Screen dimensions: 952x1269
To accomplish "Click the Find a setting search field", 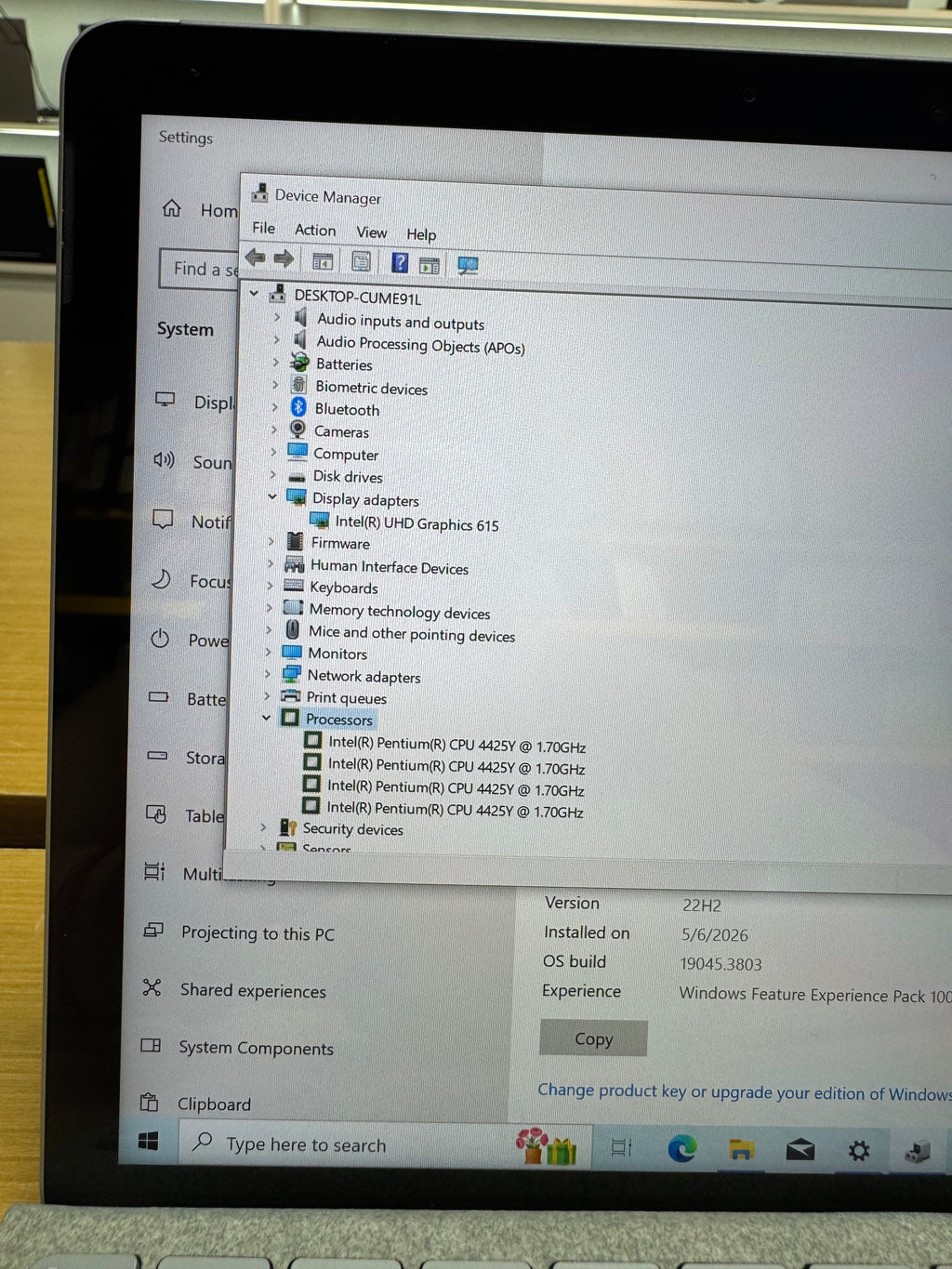I will click(199, 269).
